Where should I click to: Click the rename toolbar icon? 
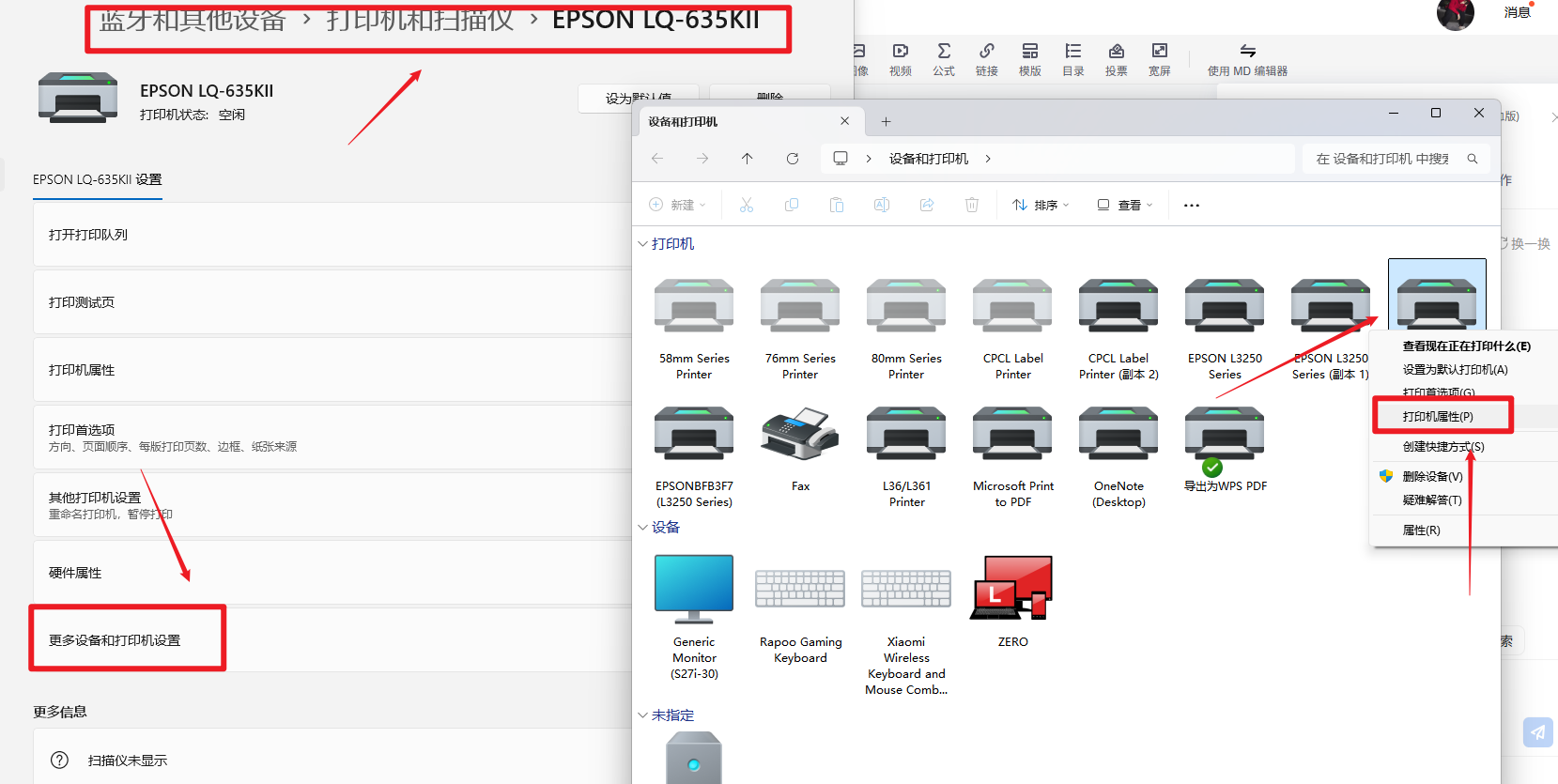pyautogui.click(x=882, y=205)
